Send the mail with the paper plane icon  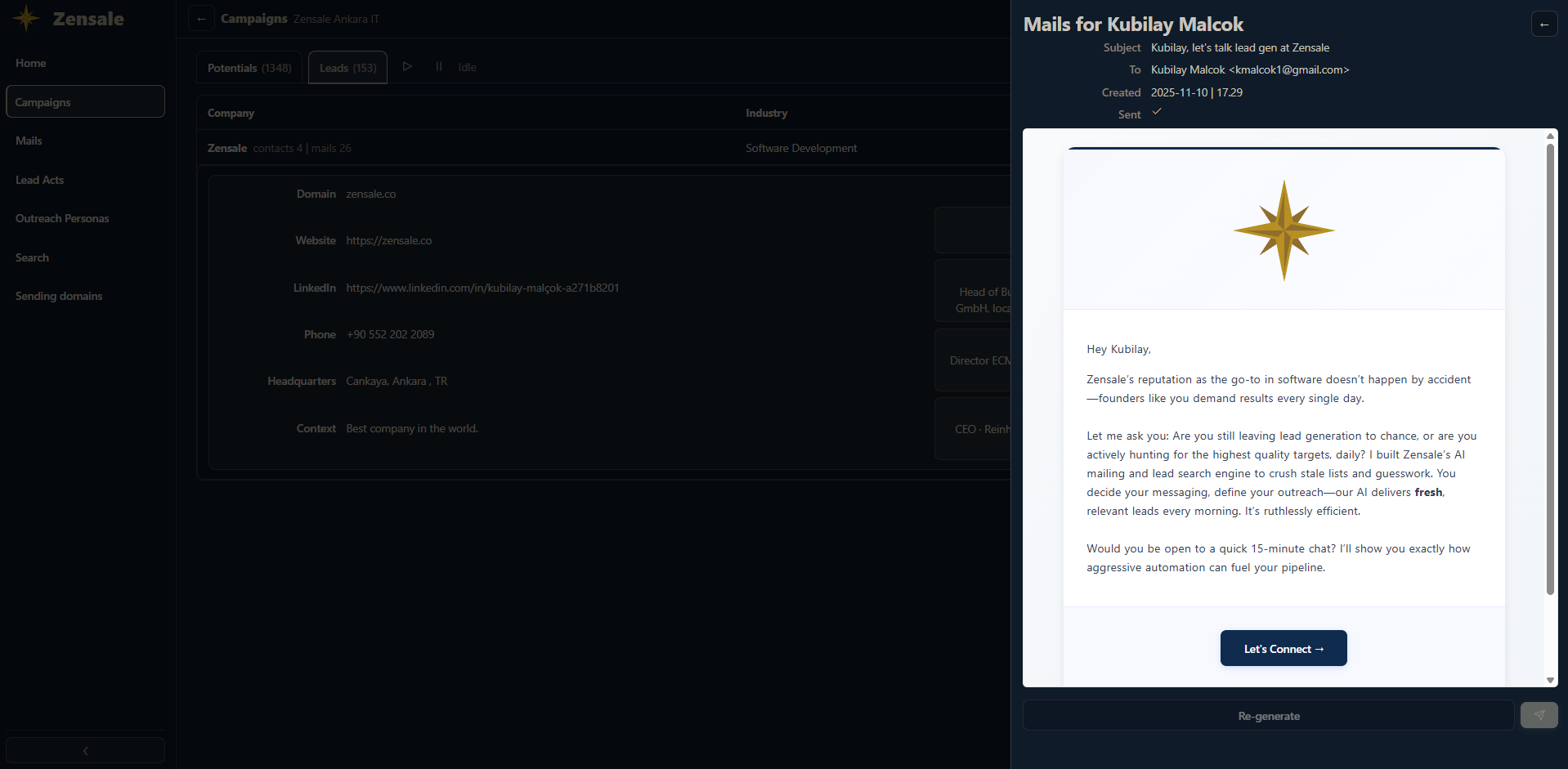(x=1539, y=715)
